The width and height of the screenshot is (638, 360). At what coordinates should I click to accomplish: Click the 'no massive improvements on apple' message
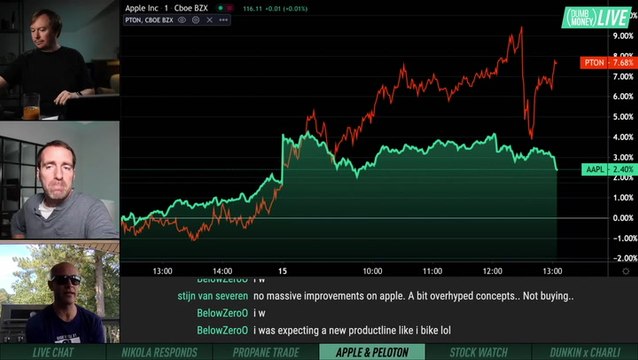(413, 296)
